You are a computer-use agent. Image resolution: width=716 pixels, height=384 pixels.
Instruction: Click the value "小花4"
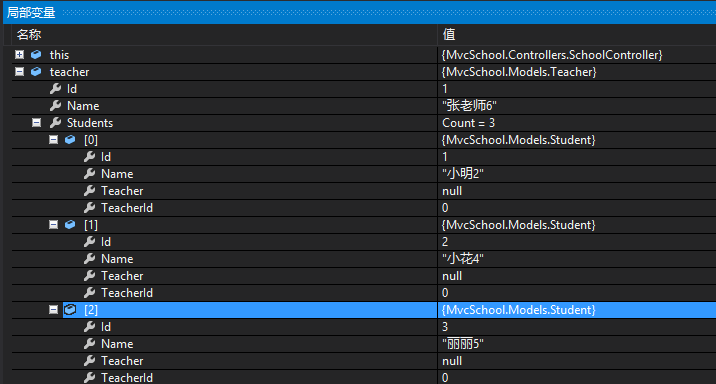pos(463,259)
